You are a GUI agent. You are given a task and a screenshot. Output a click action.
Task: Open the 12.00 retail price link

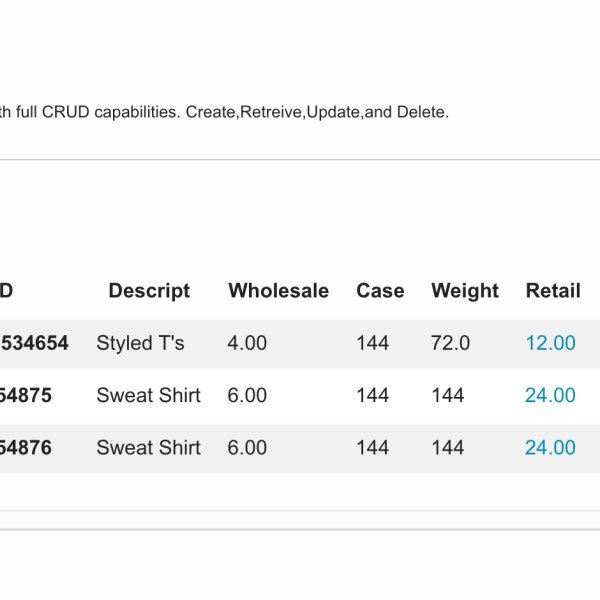tap(550, 343)
